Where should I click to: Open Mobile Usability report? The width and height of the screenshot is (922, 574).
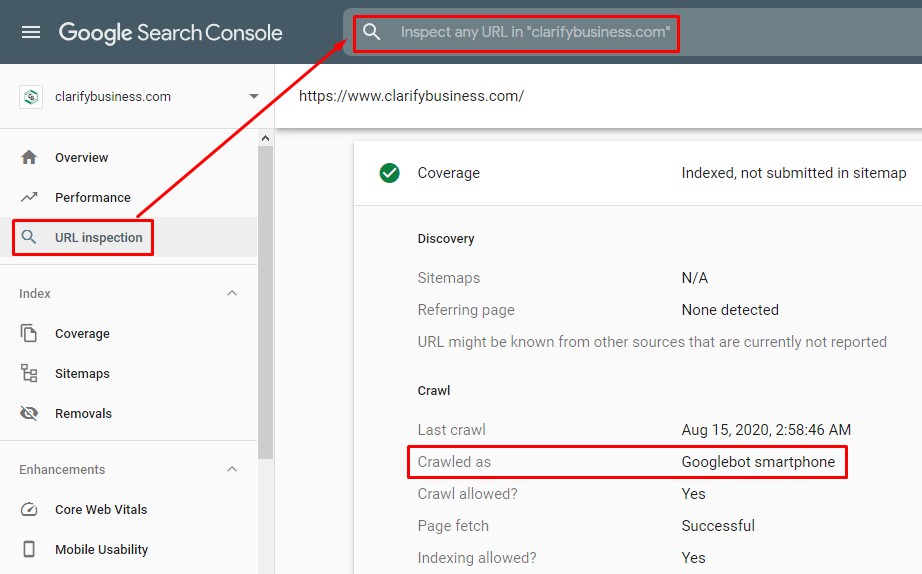click(102, 549)
